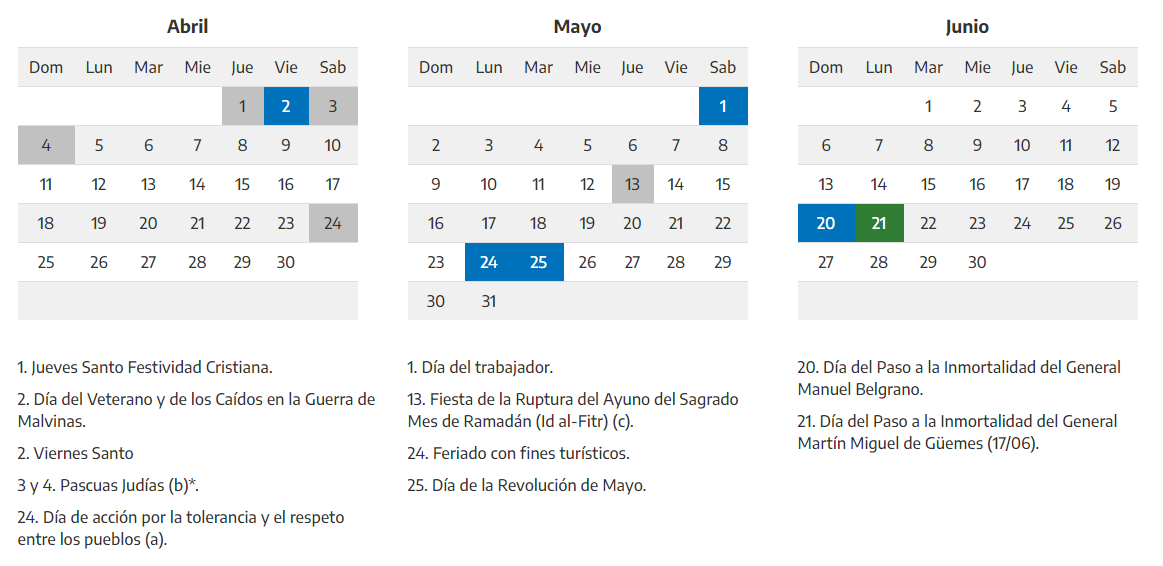Select May 25 in the calendar

[x=538, y=262]
